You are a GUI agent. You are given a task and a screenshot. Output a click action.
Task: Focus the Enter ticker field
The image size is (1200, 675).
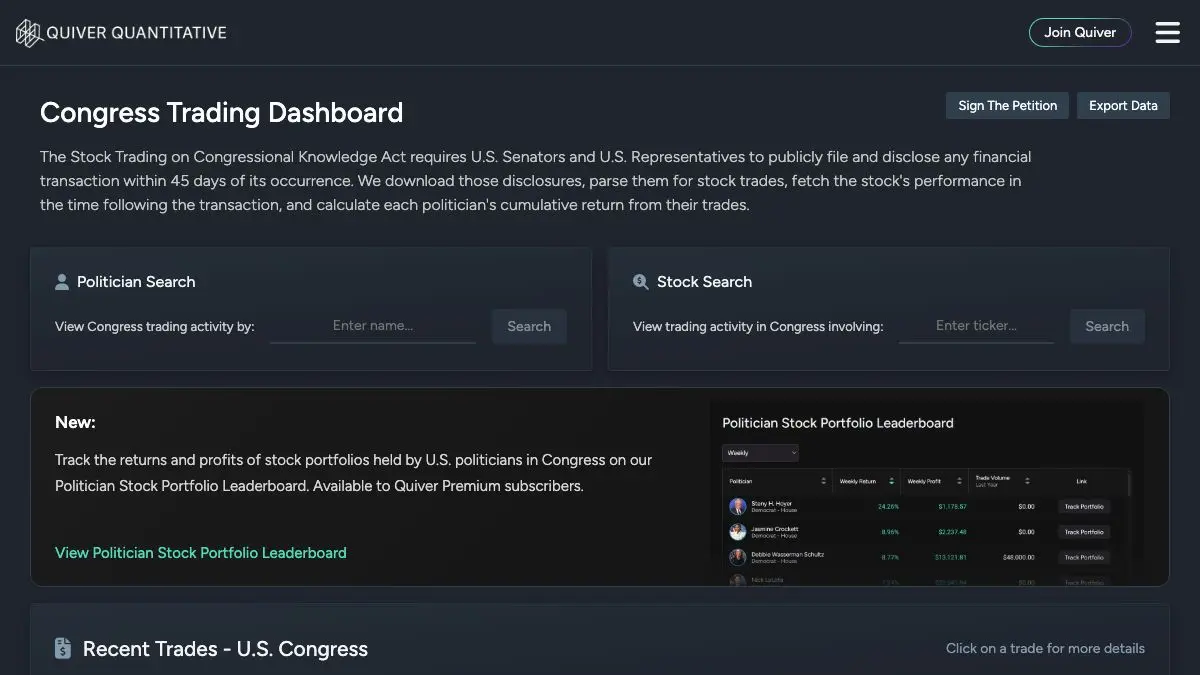(976, 326)
